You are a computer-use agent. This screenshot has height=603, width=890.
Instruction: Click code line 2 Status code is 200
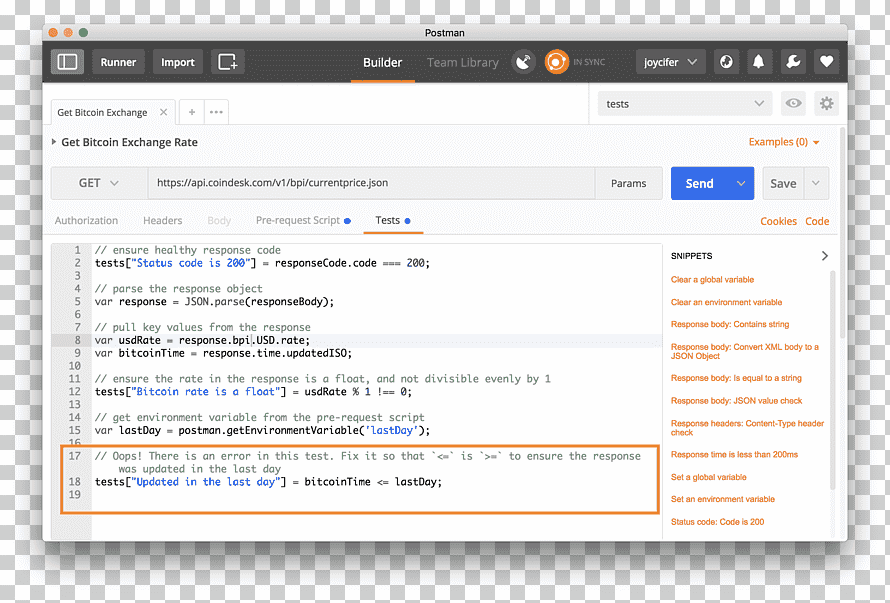pos(262,263)
